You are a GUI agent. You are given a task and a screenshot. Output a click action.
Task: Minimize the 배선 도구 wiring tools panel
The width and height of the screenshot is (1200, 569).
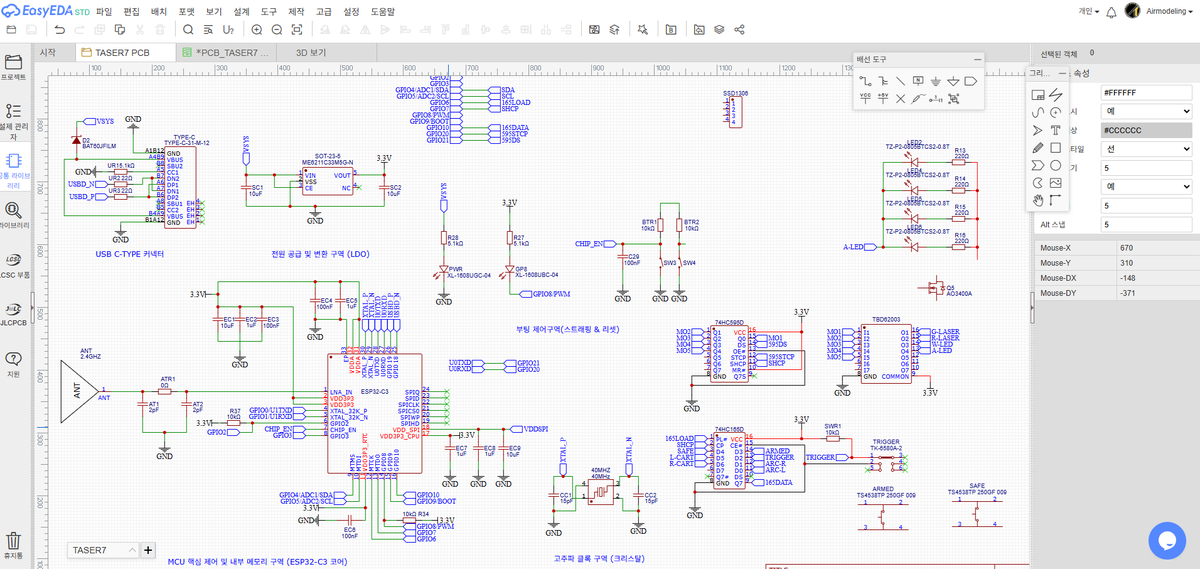(977, 60)
